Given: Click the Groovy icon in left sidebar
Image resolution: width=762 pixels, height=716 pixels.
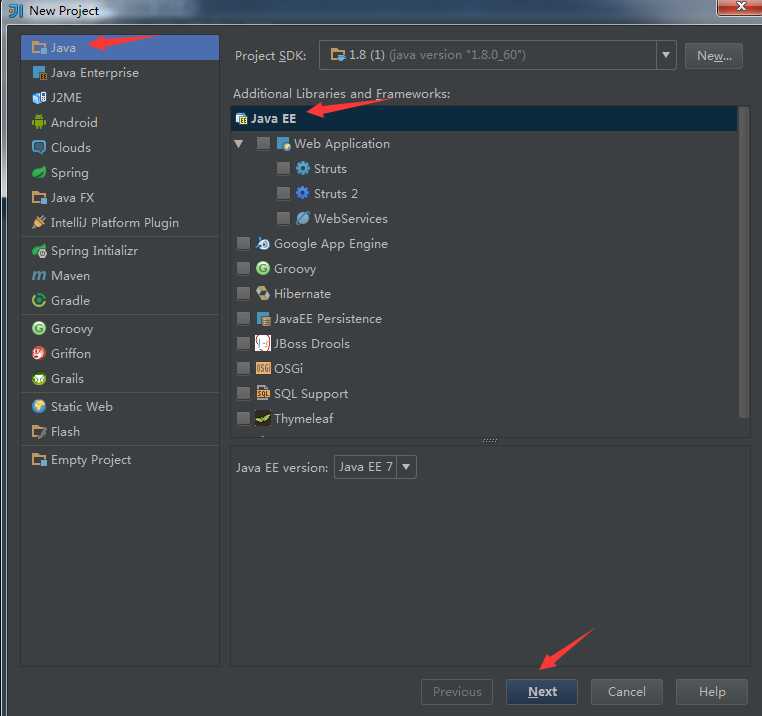Looking at the screenshot, I should point(39,329).
